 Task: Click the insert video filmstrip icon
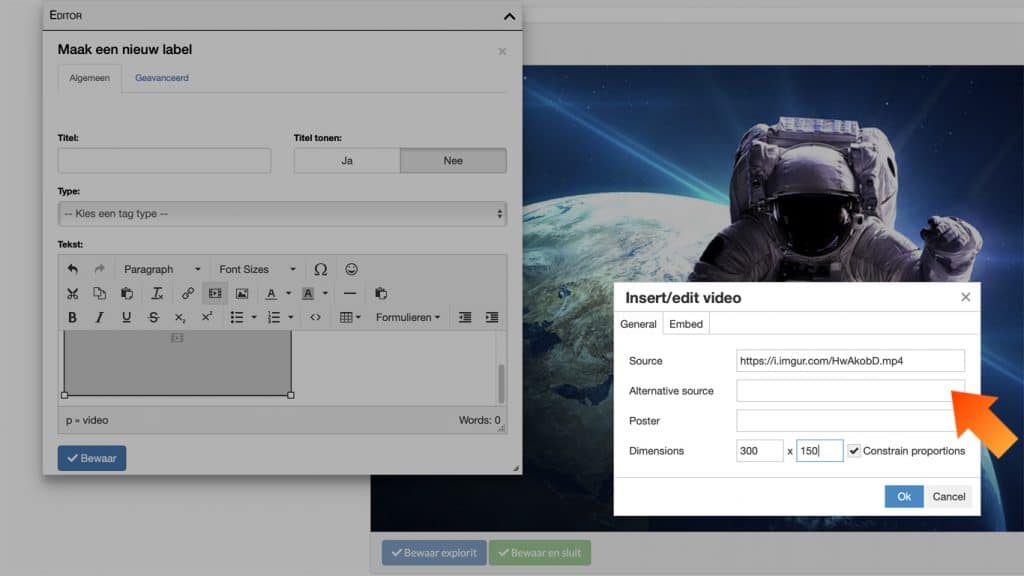pyautogui.click(x=215, y=293)
